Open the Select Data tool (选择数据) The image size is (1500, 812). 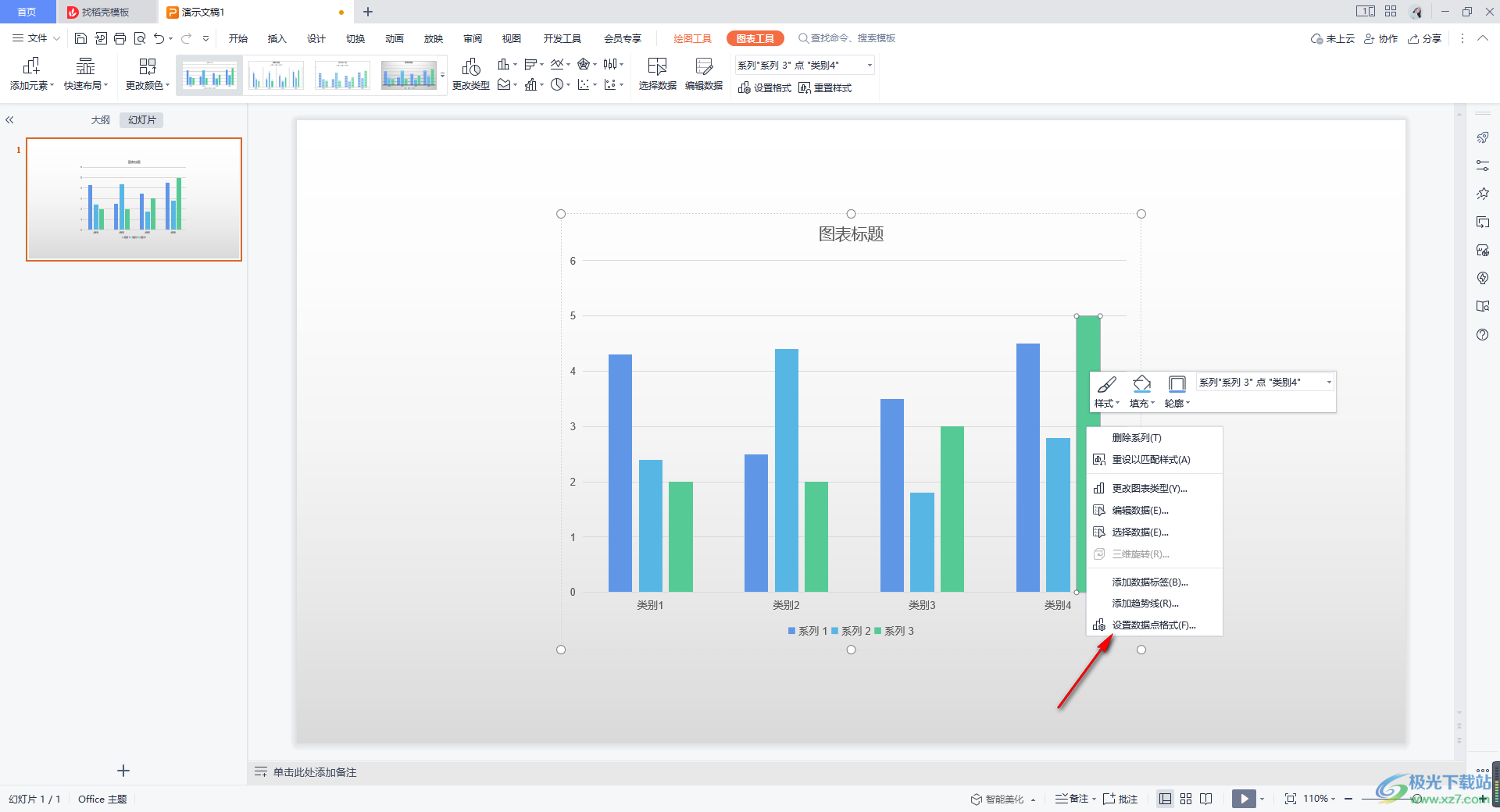click(657, 75)
